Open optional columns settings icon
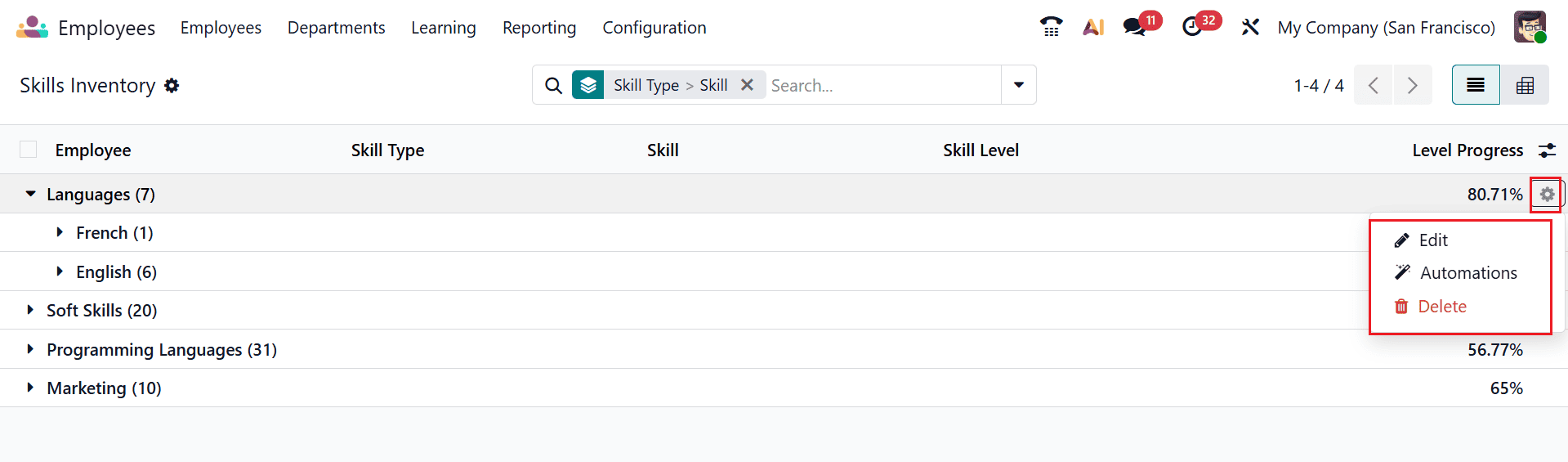The image size is (1568, 462). tap(1548, 150)
